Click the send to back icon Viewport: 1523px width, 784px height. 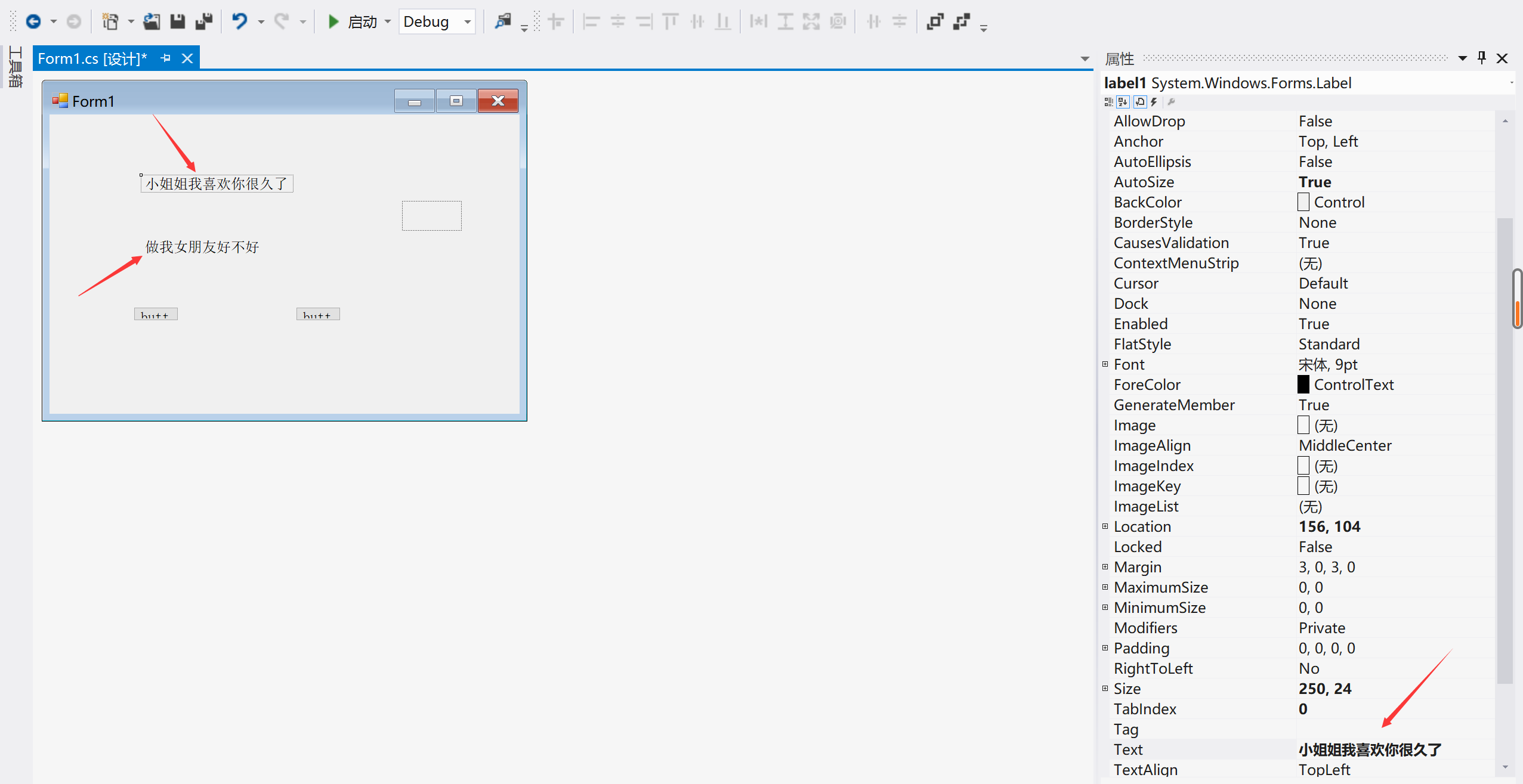(962, 22)
